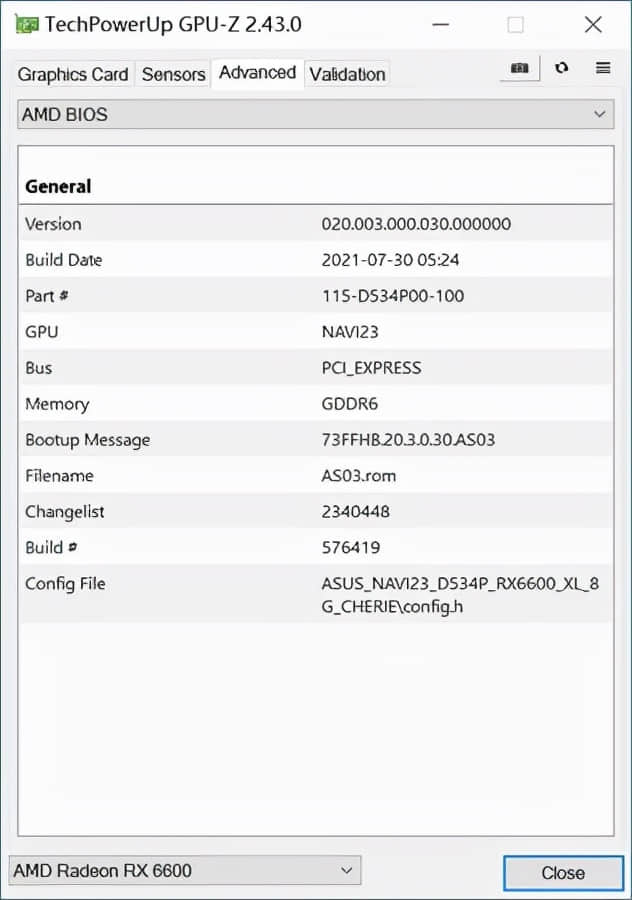Select the Memory value GDDR6

pos(350,404)
